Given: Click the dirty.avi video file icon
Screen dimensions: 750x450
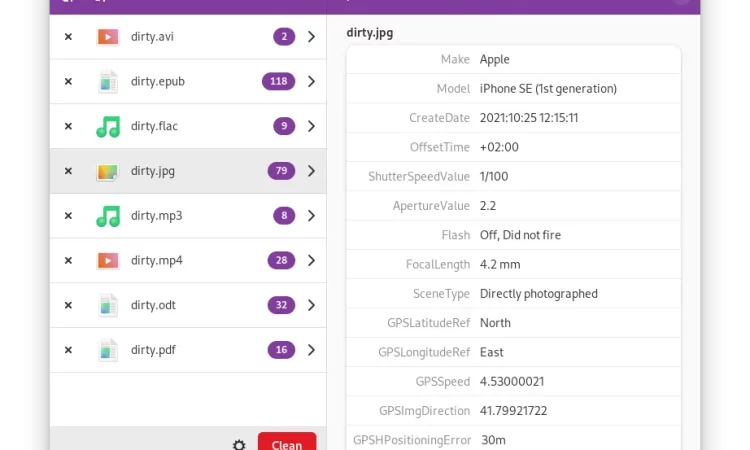Looking at the screenshot, I should click(108, 37).
